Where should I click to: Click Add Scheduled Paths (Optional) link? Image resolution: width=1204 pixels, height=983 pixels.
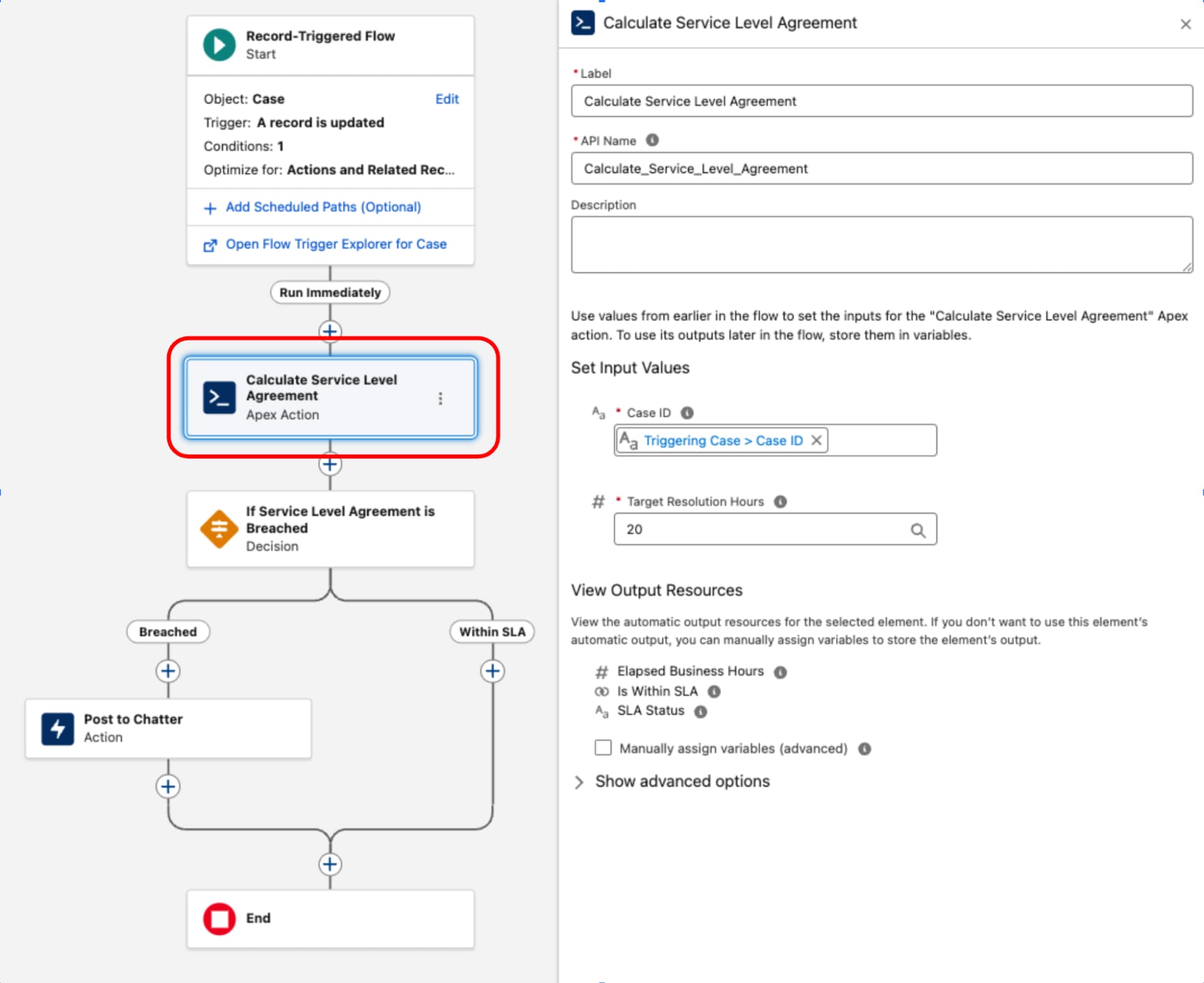pos(323,207)
